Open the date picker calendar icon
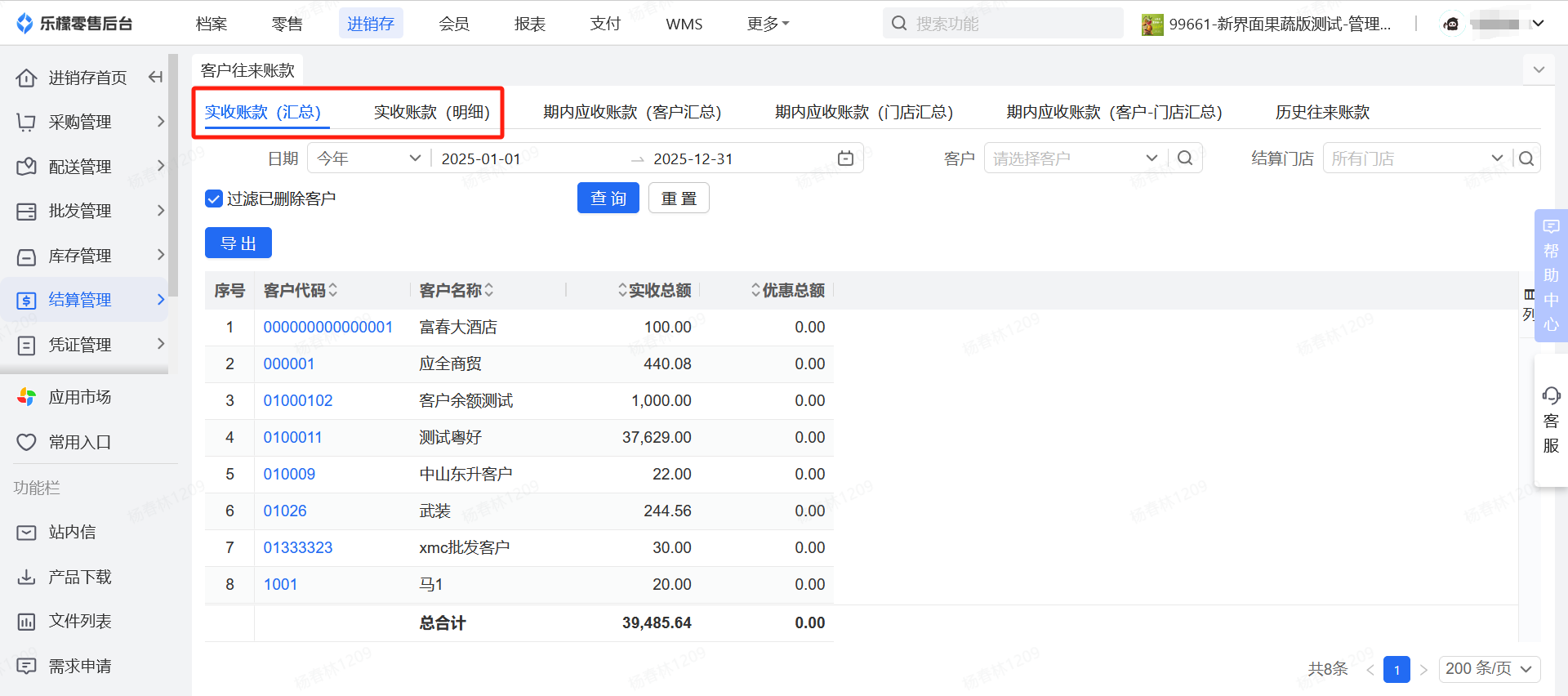This screenshot has width=1568, height=696. pos(846,158)
